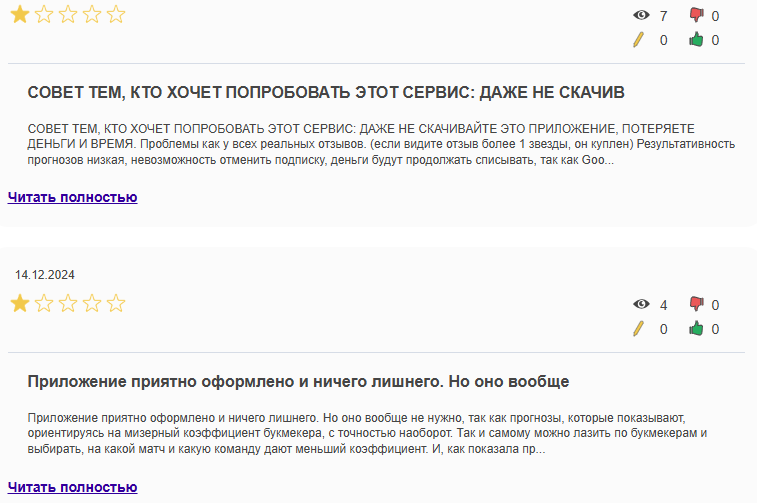Viewport: 757px width, 503px height.
Task: Click thumbs-up icon on the СОВЕТ ТЕМ review
Action: point(697,40)
